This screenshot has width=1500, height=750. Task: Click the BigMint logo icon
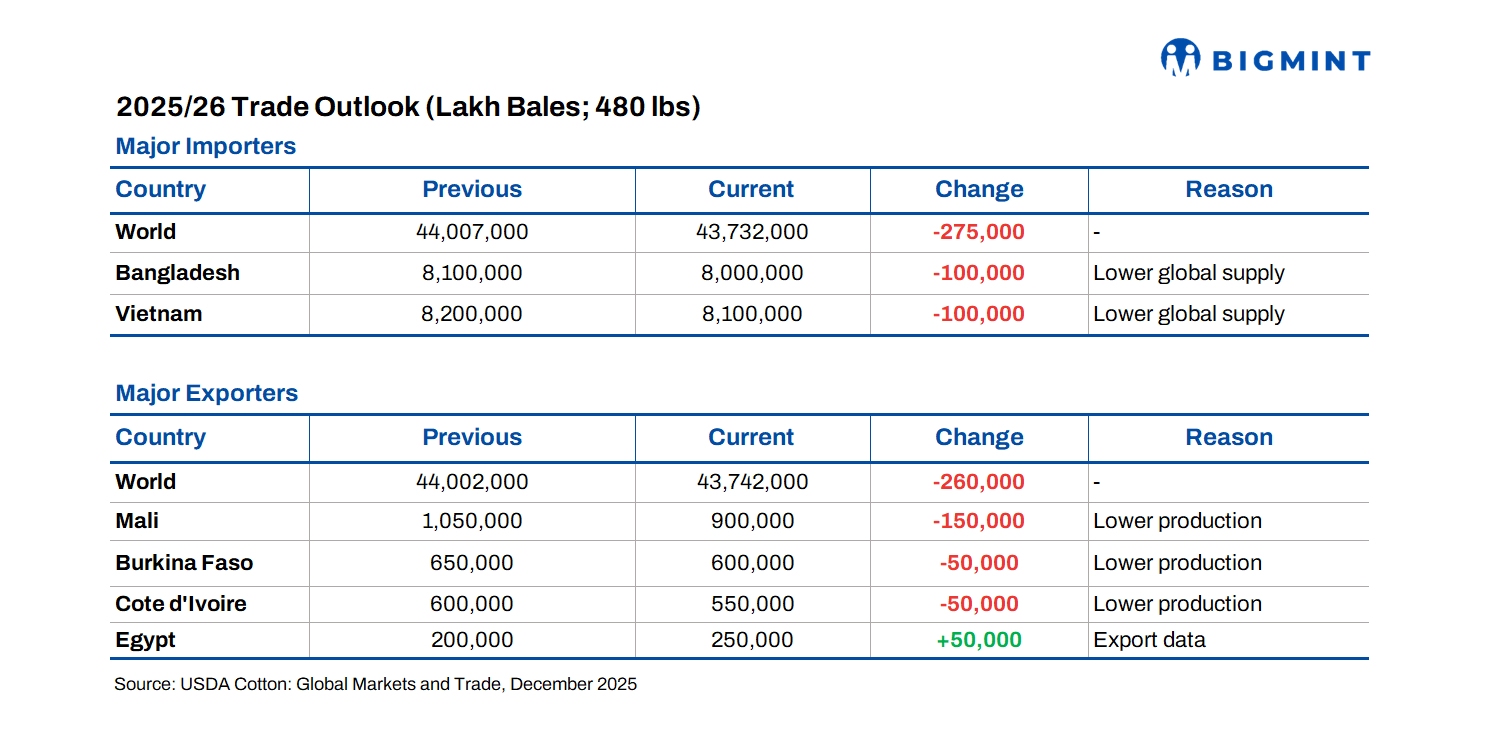tap(1180, 58)
